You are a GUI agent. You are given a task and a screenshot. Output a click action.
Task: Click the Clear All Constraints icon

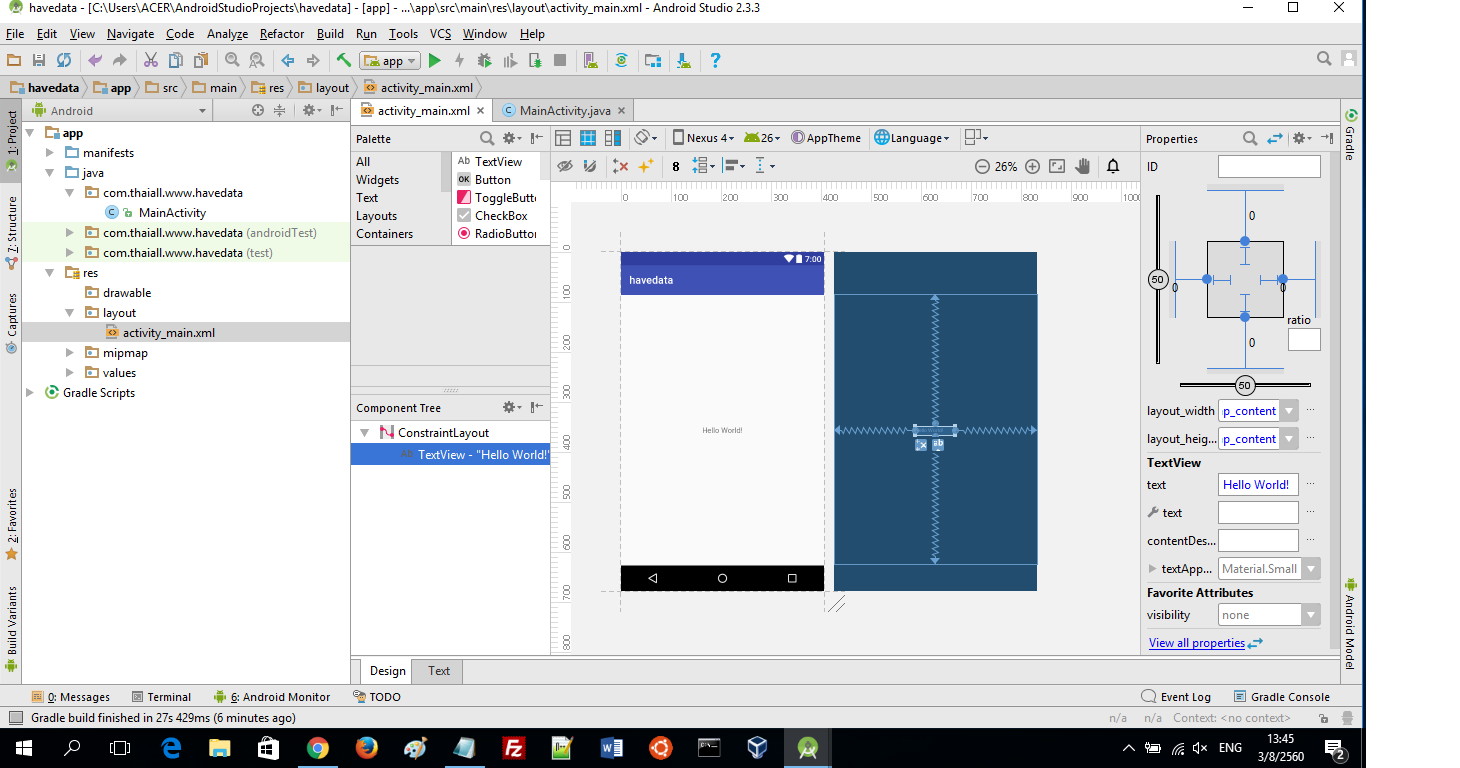[620, 166]
